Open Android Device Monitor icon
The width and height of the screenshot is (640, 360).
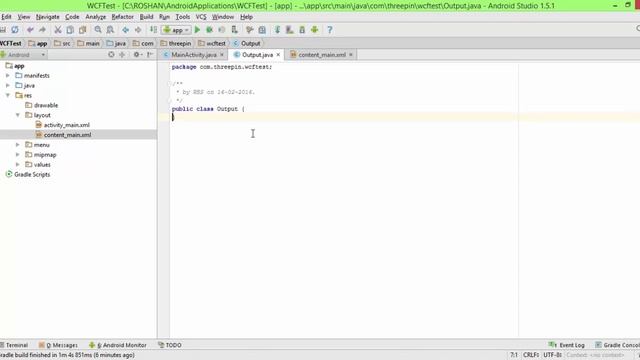pos(314,30)
